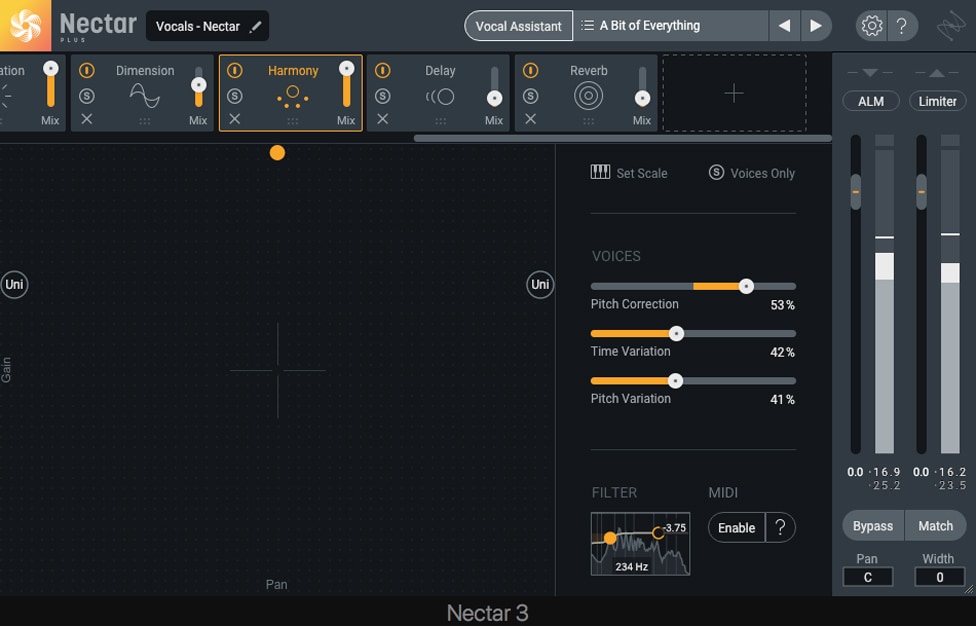
Task: Enable MIDI mode
Action: 736,528
